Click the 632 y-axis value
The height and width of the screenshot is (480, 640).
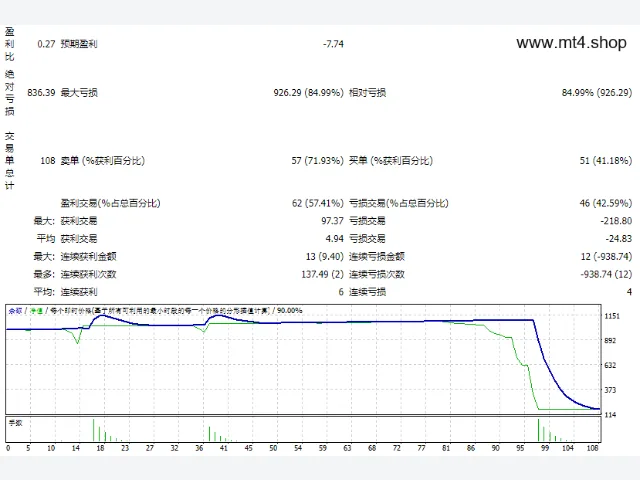(610, 365)
